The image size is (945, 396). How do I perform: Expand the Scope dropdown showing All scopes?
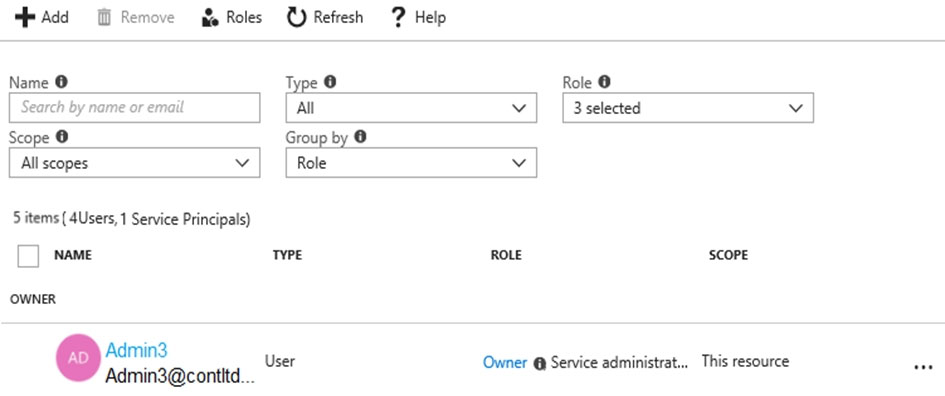tap(134, 163)
